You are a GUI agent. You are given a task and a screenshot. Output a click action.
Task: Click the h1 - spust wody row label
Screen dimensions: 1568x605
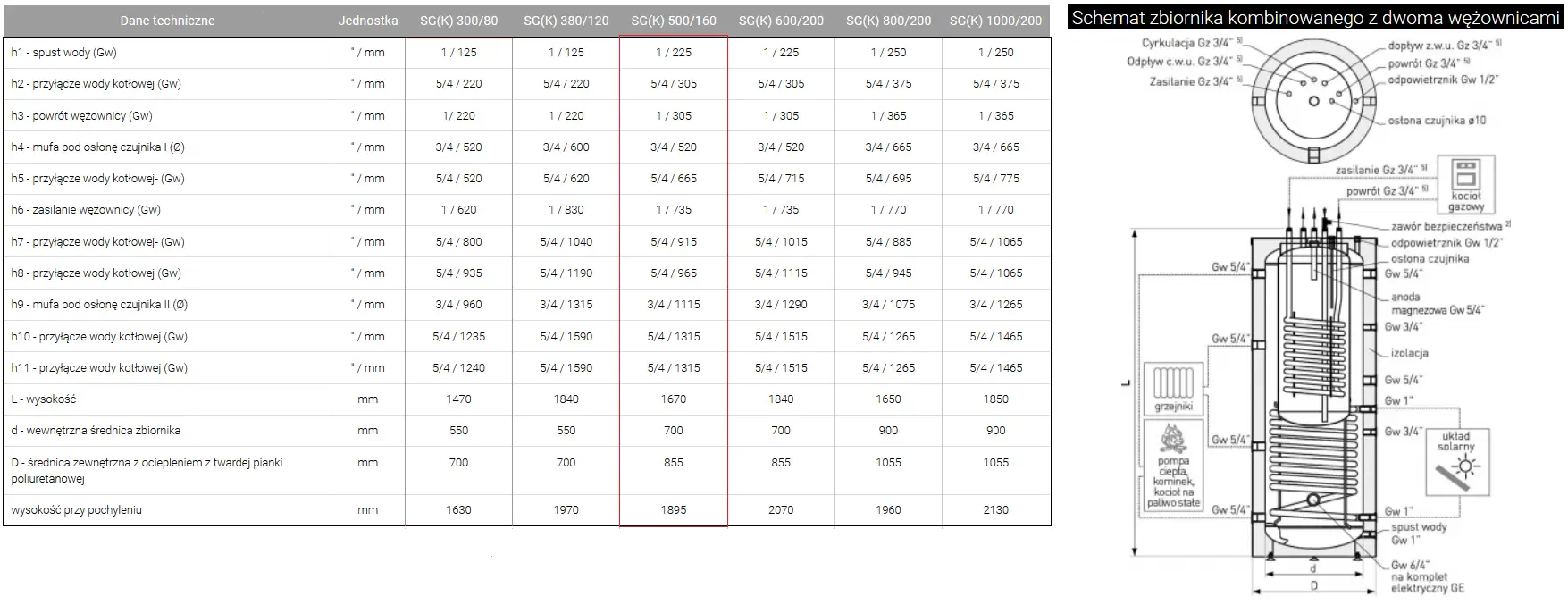click(63, 53)
